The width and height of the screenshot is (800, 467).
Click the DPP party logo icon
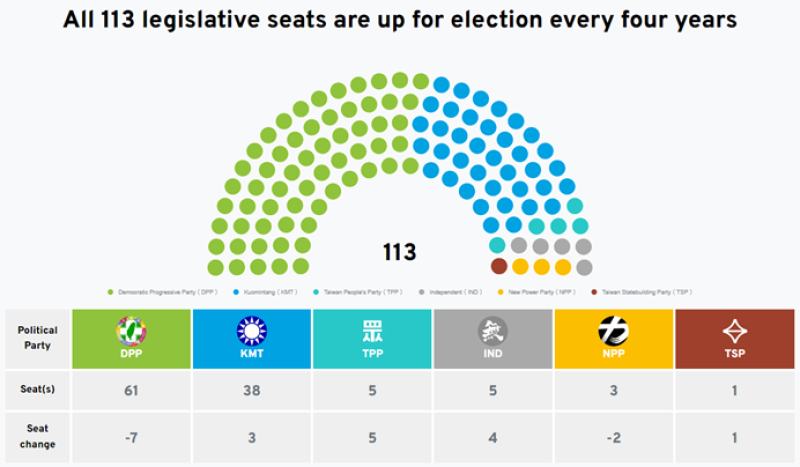click(x=131, y=330)
